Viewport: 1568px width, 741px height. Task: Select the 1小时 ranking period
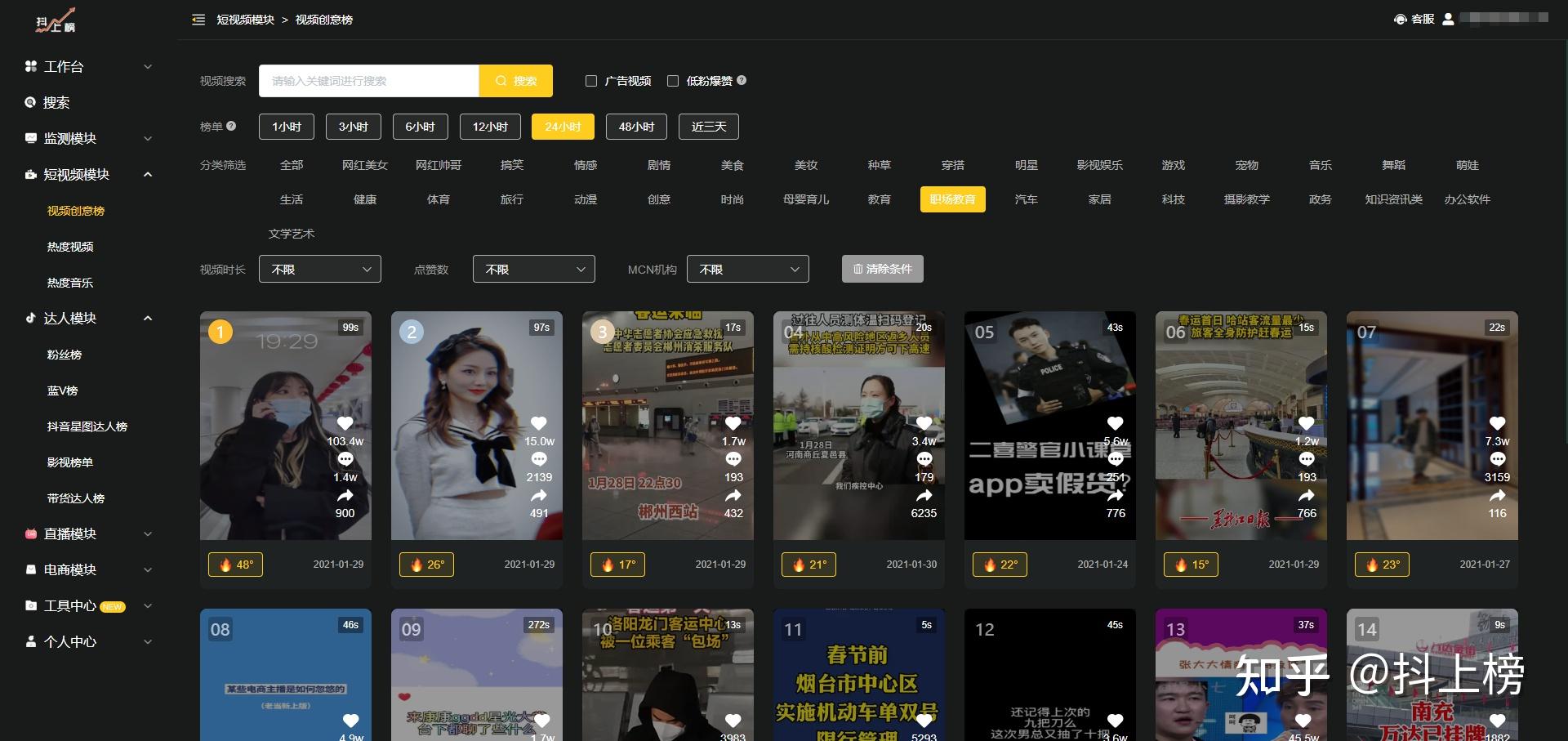287,127
